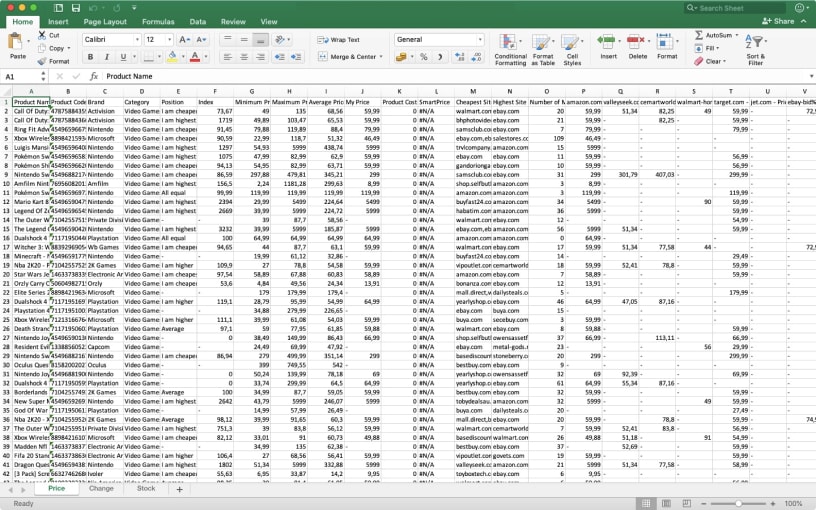Viewport: 816px width, 510px height.
Task: Click the Share button
Action: 780,21
